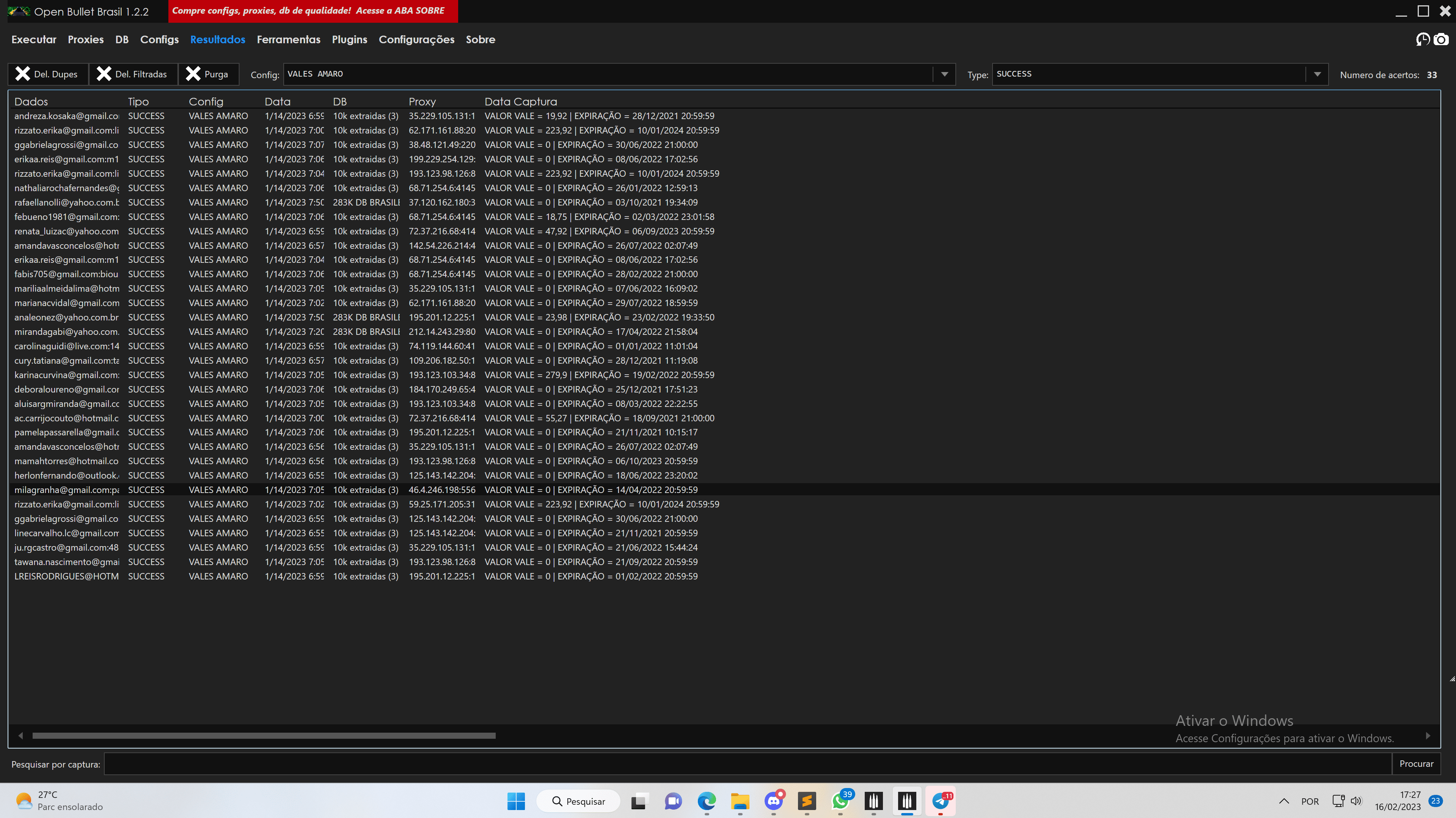Click the Del. Filtradas red X icon
The image size is (1456, 818).
(103, 74)
